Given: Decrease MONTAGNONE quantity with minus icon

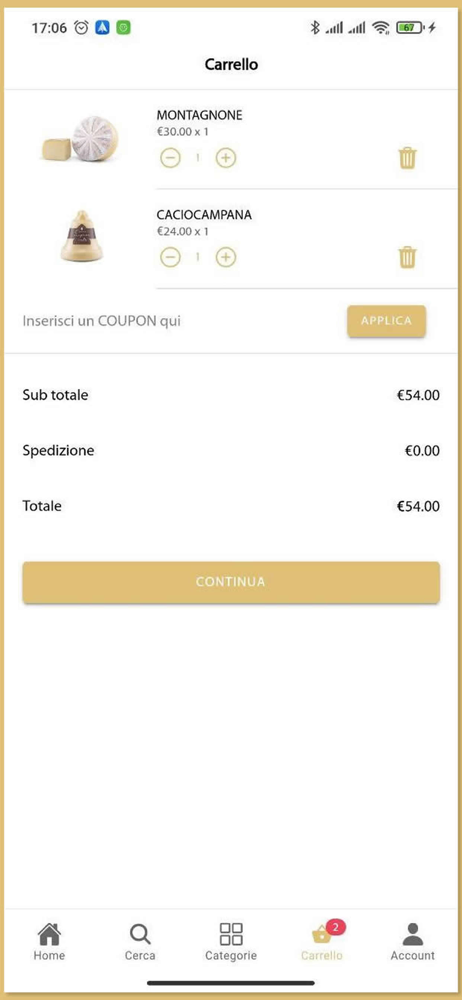Looking at the screenshot, I should [x=170, y=158].
